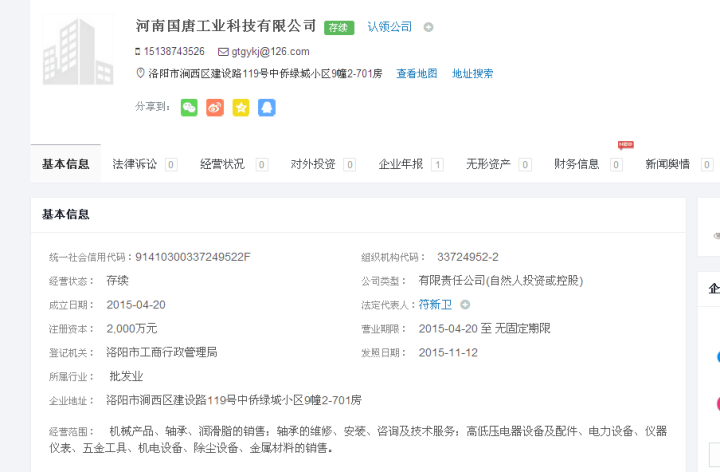
Task: Click the location pin icon by address
Action: pos(140,73)
